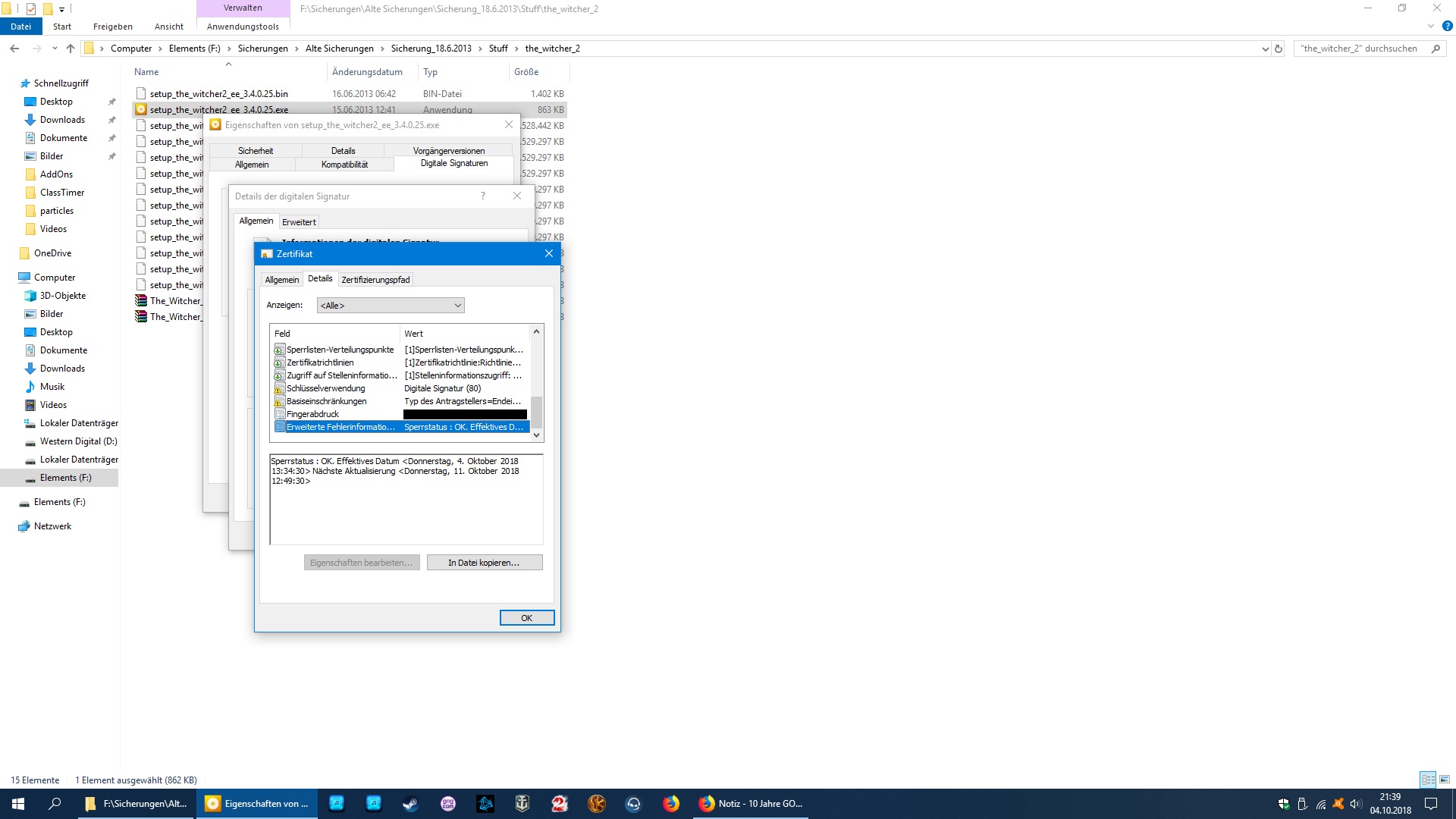Click the In Datei kopieren button
1456x819 pixels.
484,563
